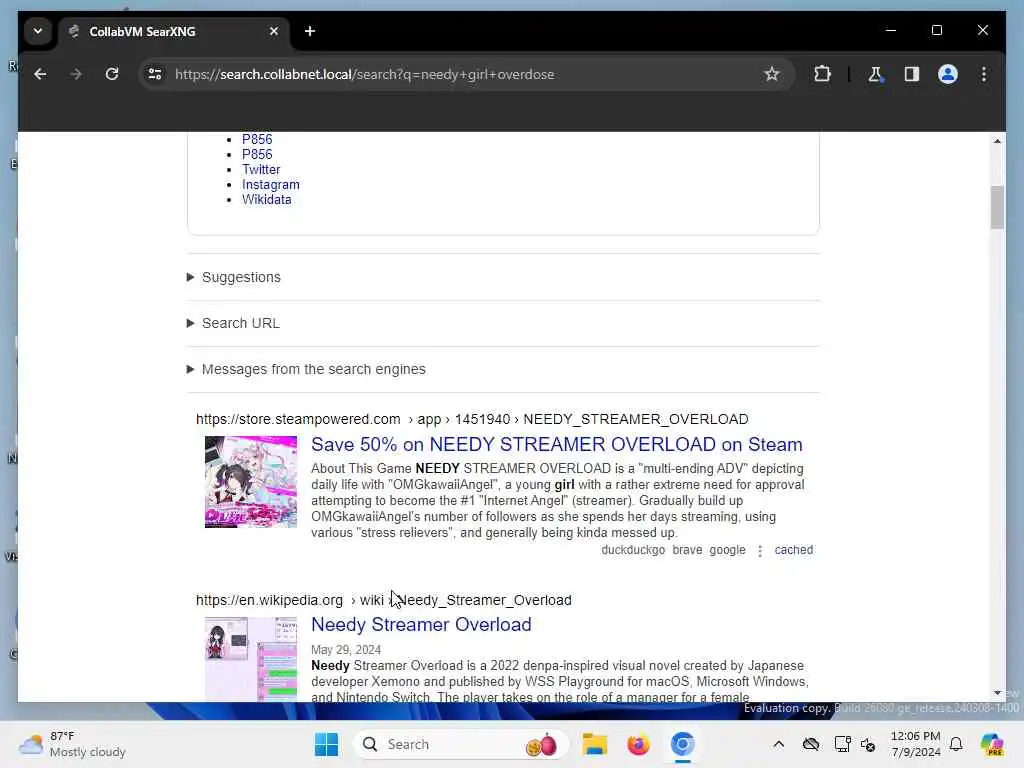Open the notification bell icon

956,744
